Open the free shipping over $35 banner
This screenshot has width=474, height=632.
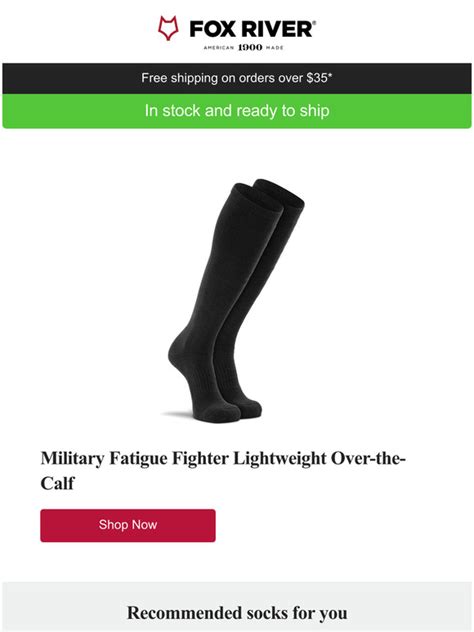click(237, 78)
